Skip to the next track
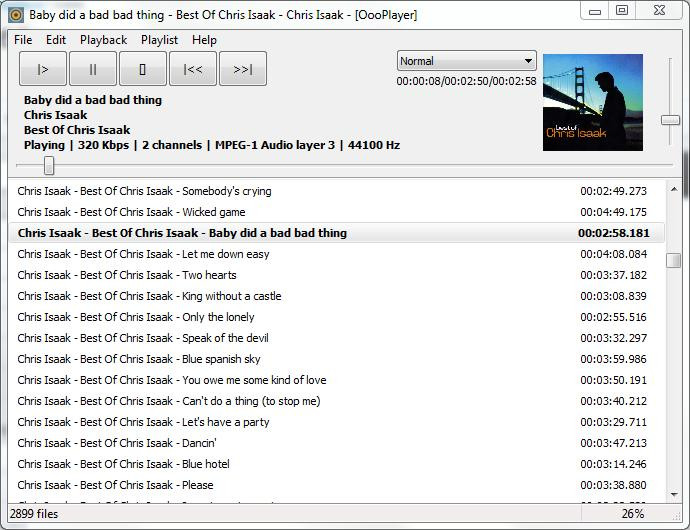This screenshot has height=530, width=690. tap(243, 69)
